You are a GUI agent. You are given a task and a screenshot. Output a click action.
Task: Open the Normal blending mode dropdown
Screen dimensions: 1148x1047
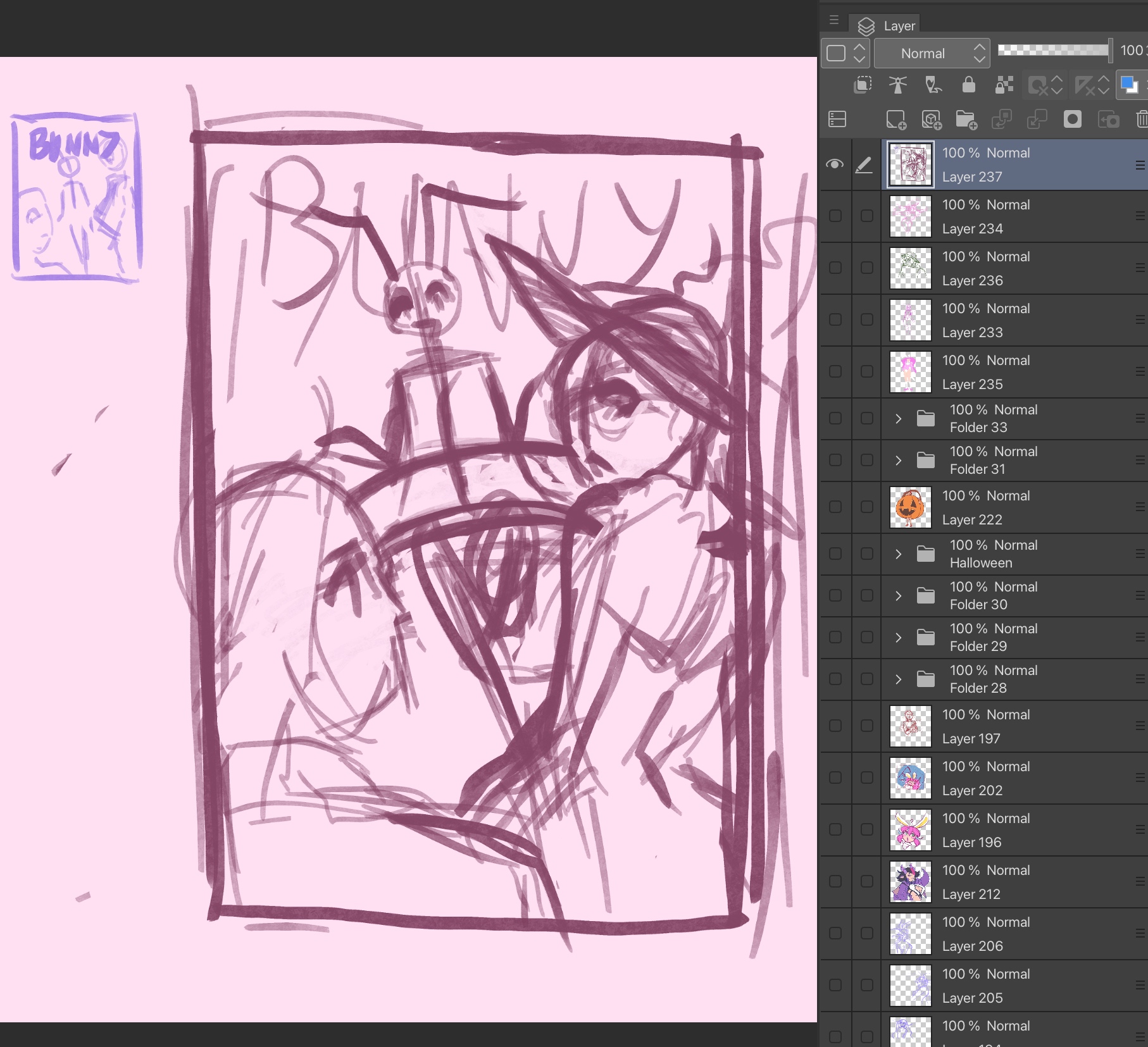click(x=932, y=54)
